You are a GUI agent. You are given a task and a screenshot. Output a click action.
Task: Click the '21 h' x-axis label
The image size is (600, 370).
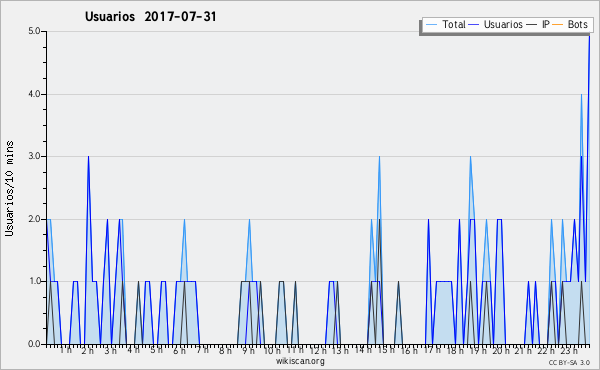(523, 351)
